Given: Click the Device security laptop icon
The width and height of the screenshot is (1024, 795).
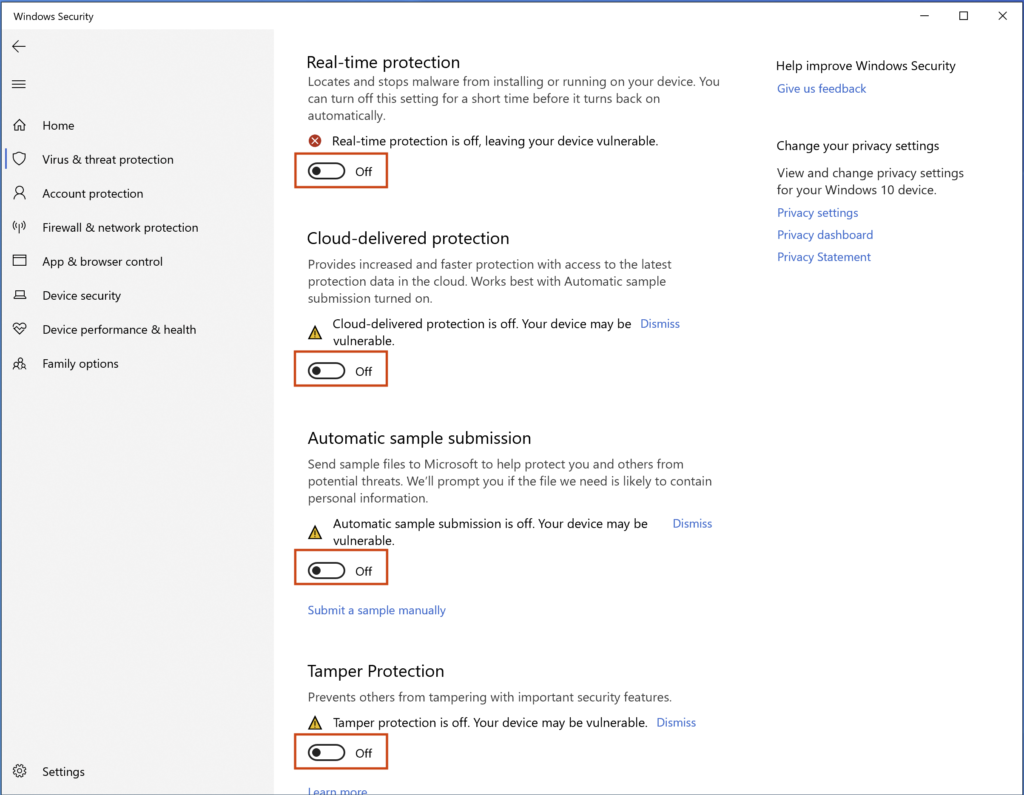Looking at the screenshot, I should [x=19, y=296].
